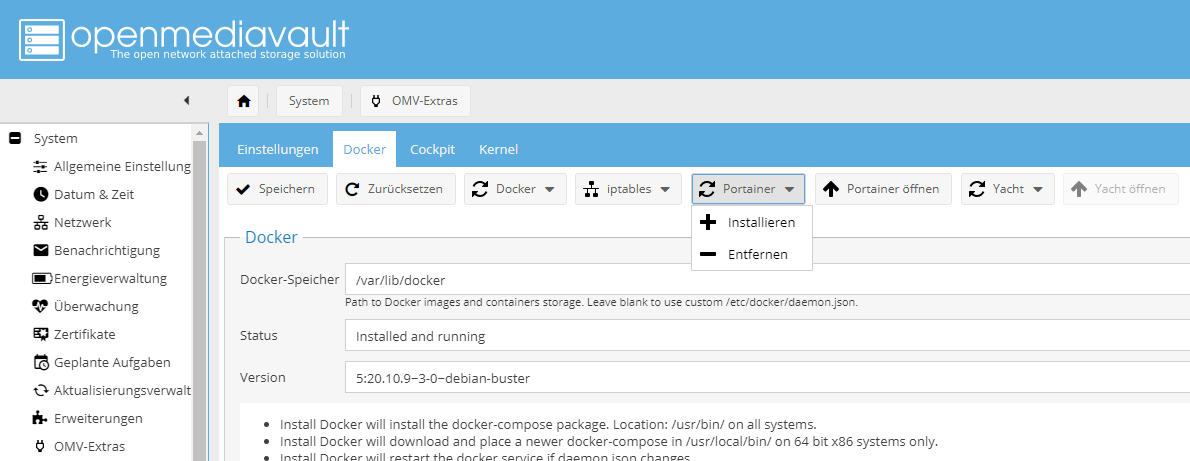Open the iptables dropdown menu
Screen dimensions: 1190x461
(628, 189)
